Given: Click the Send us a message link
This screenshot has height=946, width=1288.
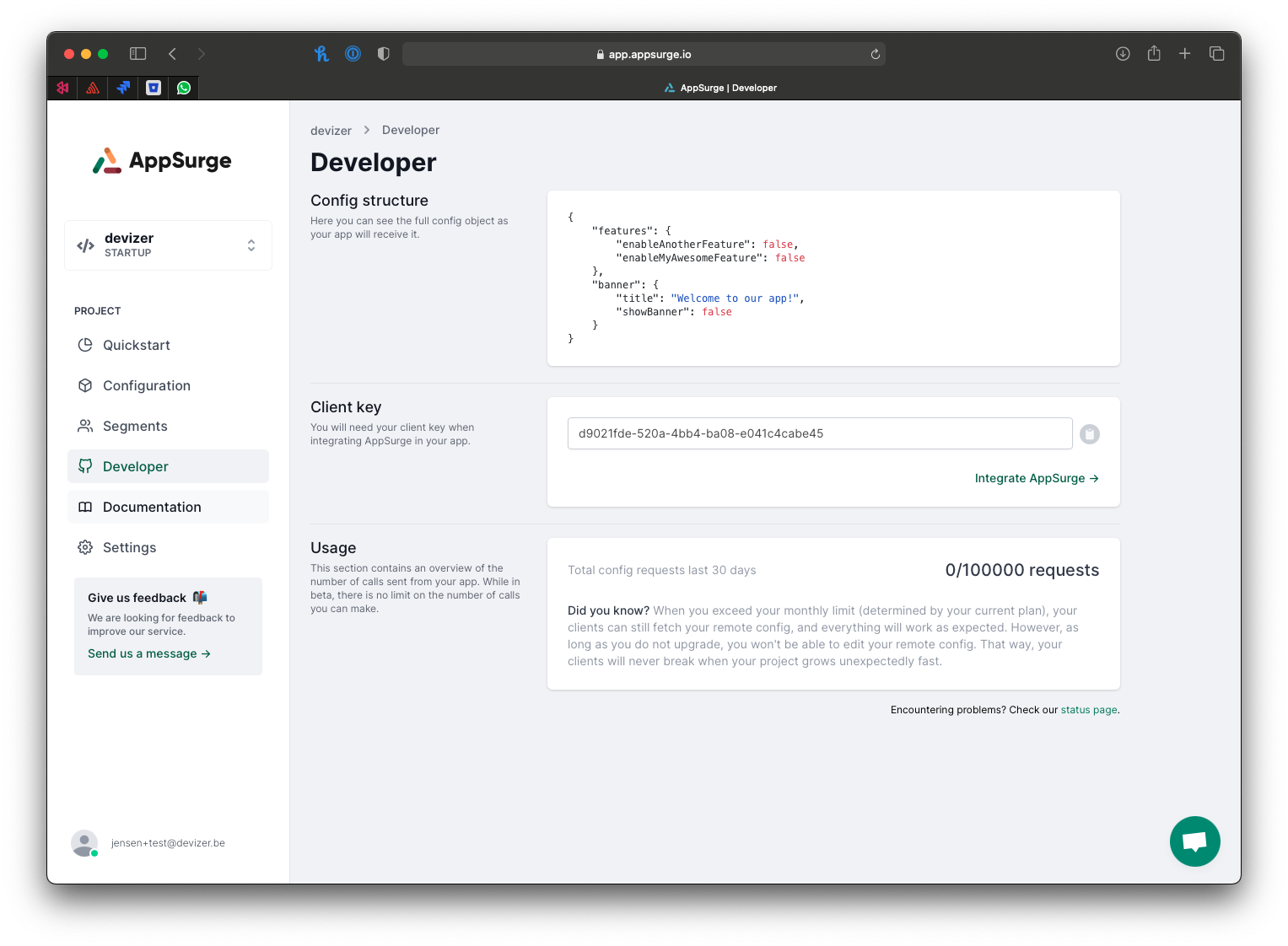Looking at the screenshot, I should click(x=149, y=653).
